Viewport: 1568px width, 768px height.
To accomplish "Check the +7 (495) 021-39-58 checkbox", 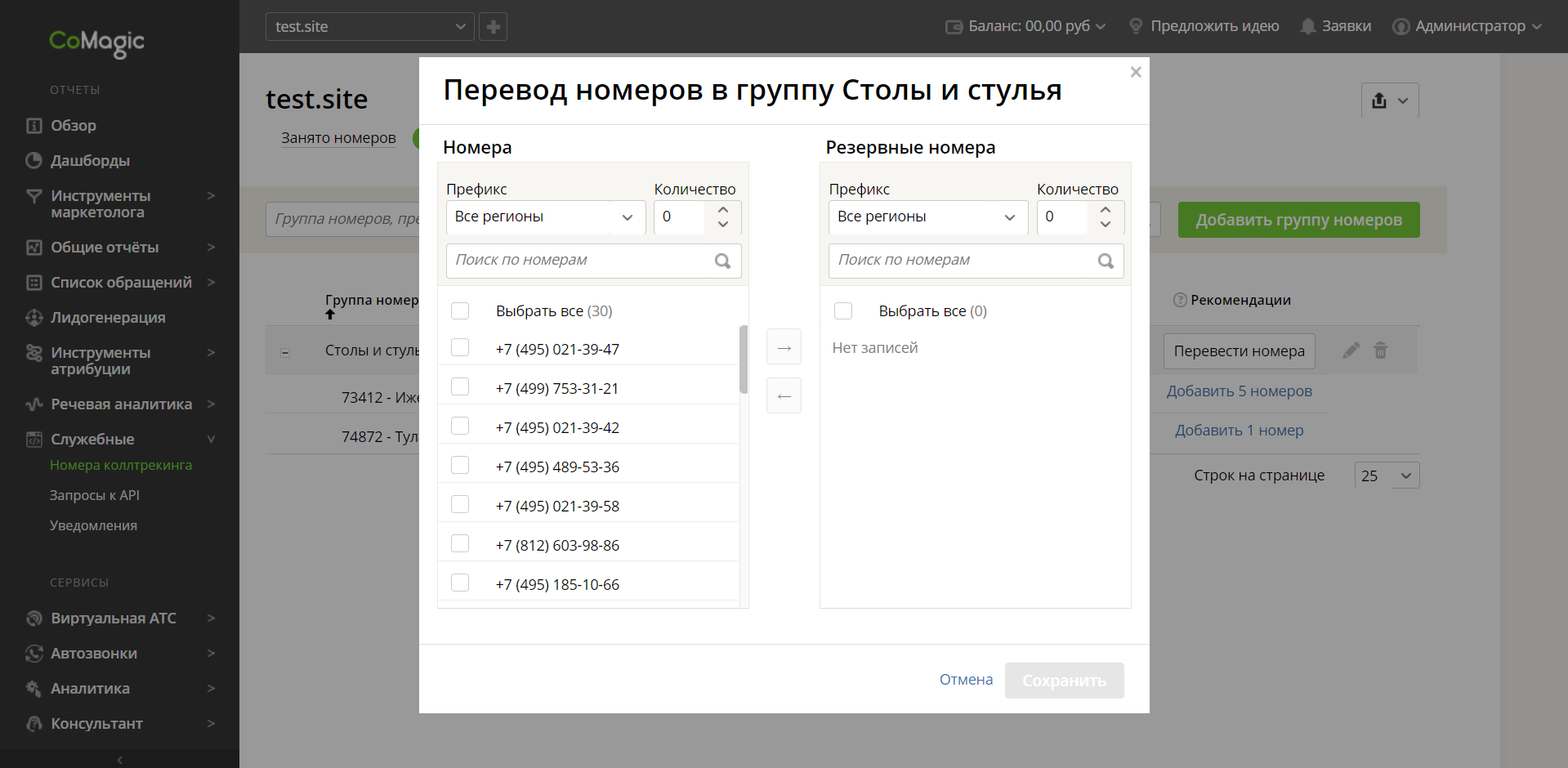I will pyautogui.click(x=460, y=504).
